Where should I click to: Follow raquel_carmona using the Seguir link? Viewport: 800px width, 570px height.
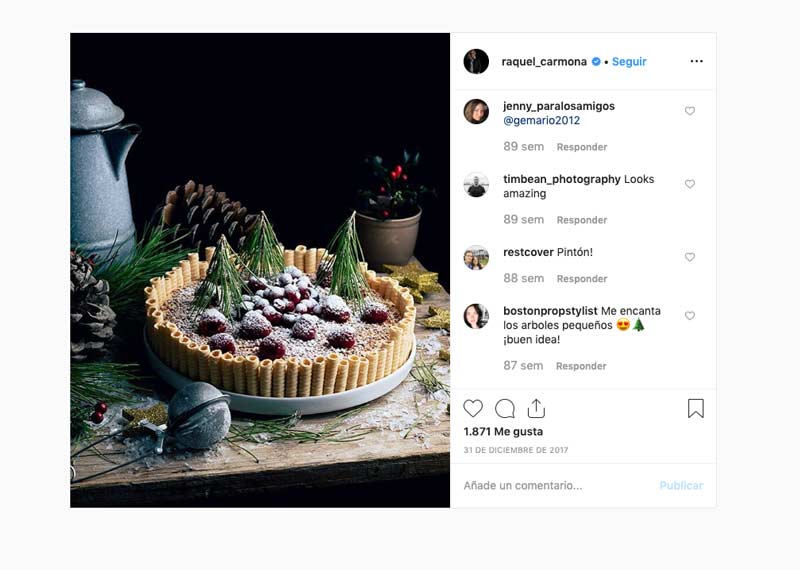click(629, 61)
